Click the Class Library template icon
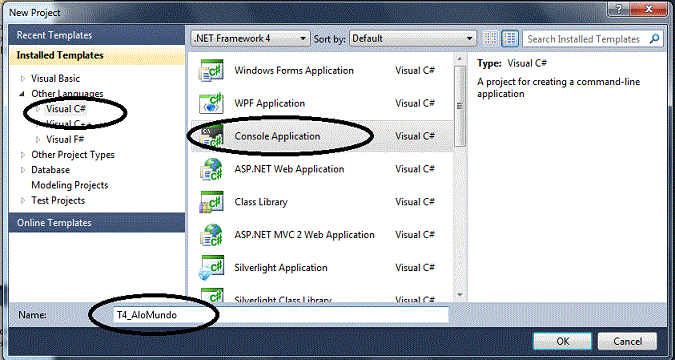Screen dimensions: 675x360 click(211, 202)
